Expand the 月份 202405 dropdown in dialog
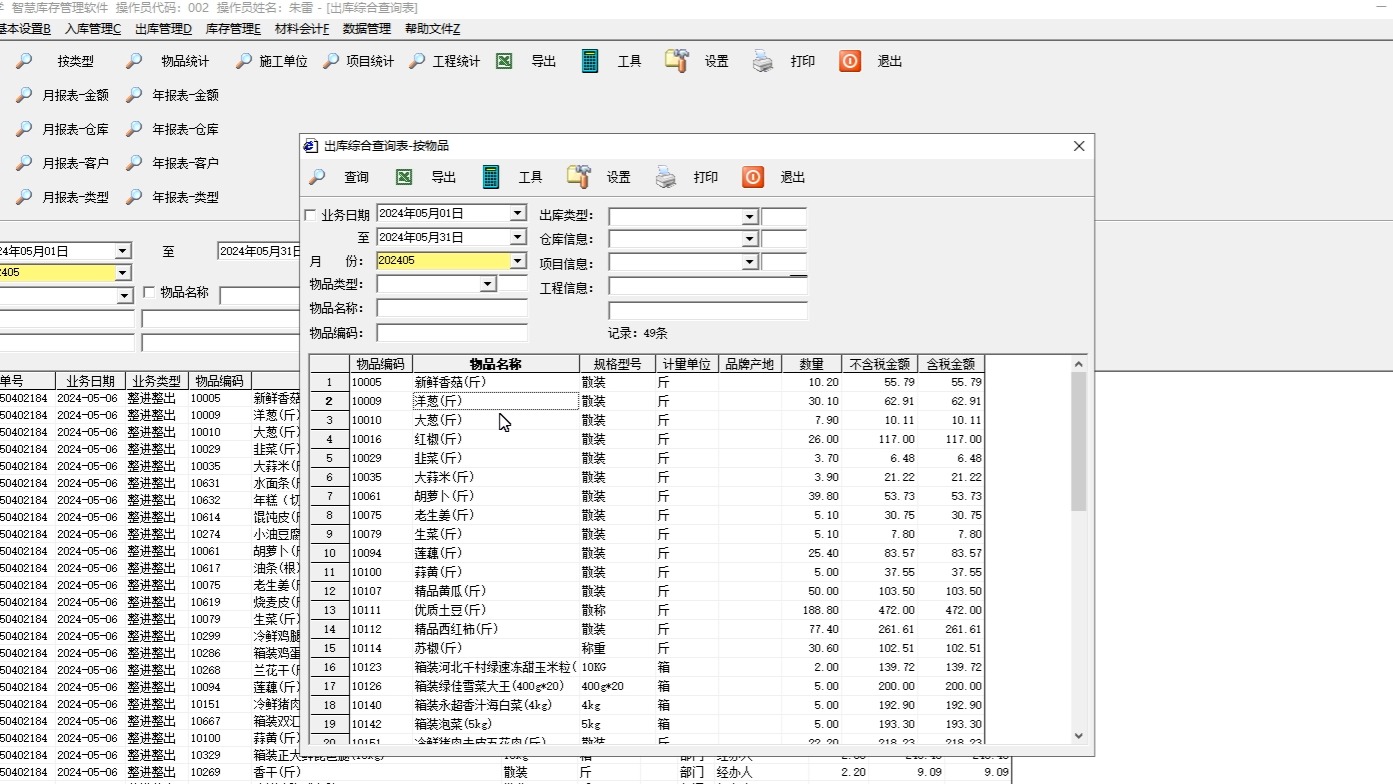 coord(517,261)
